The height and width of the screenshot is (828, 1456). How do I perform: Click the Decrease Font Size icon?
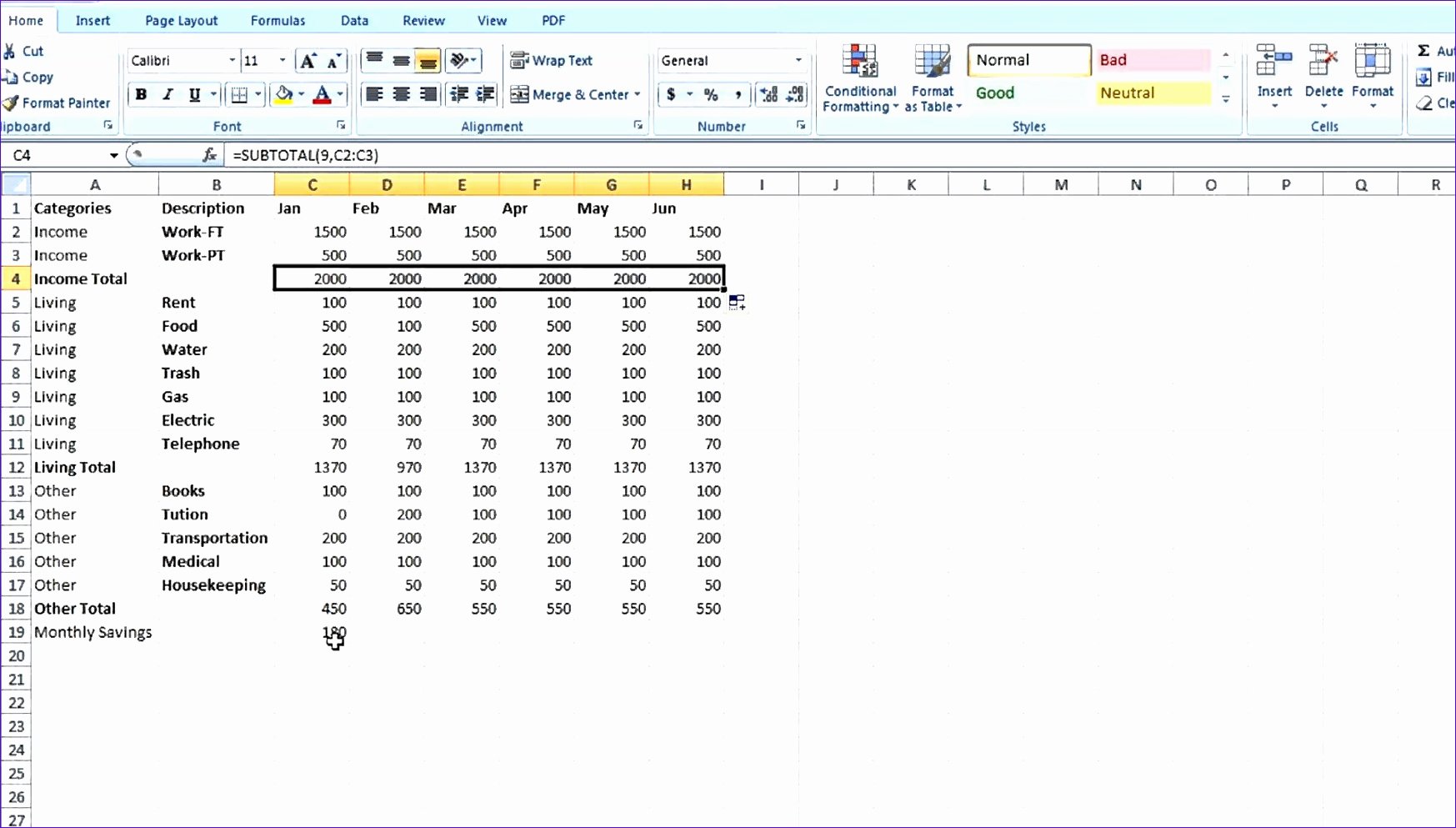333,60
